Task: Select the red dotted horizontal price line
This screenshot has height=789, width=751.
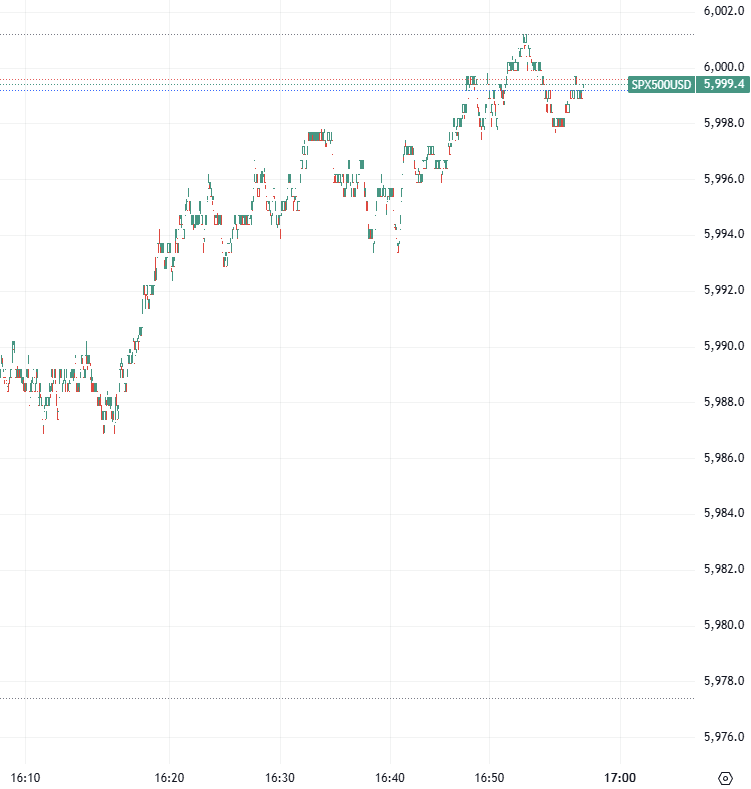Action: (x=312, y=80)
